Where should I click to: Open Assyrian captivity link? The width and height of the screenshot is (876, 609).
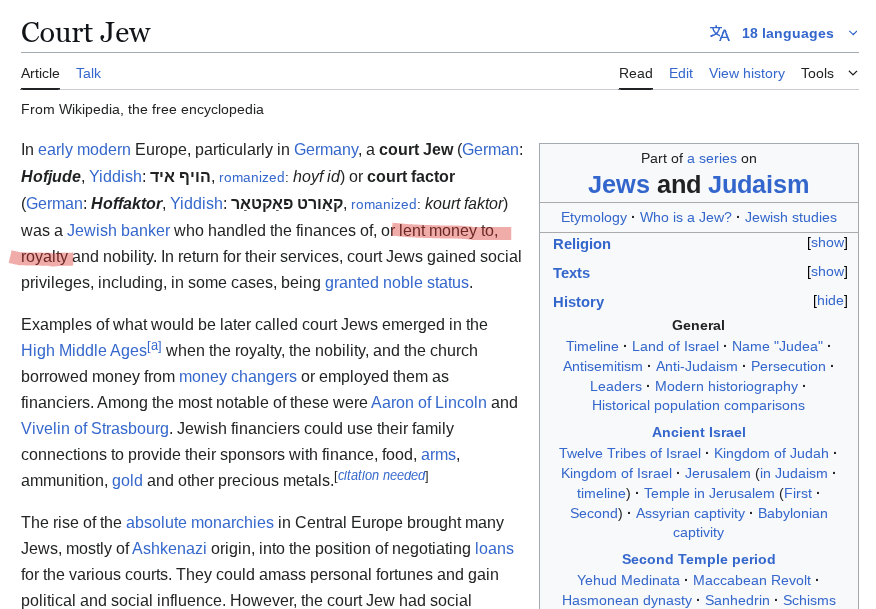(x=690, y=513)
